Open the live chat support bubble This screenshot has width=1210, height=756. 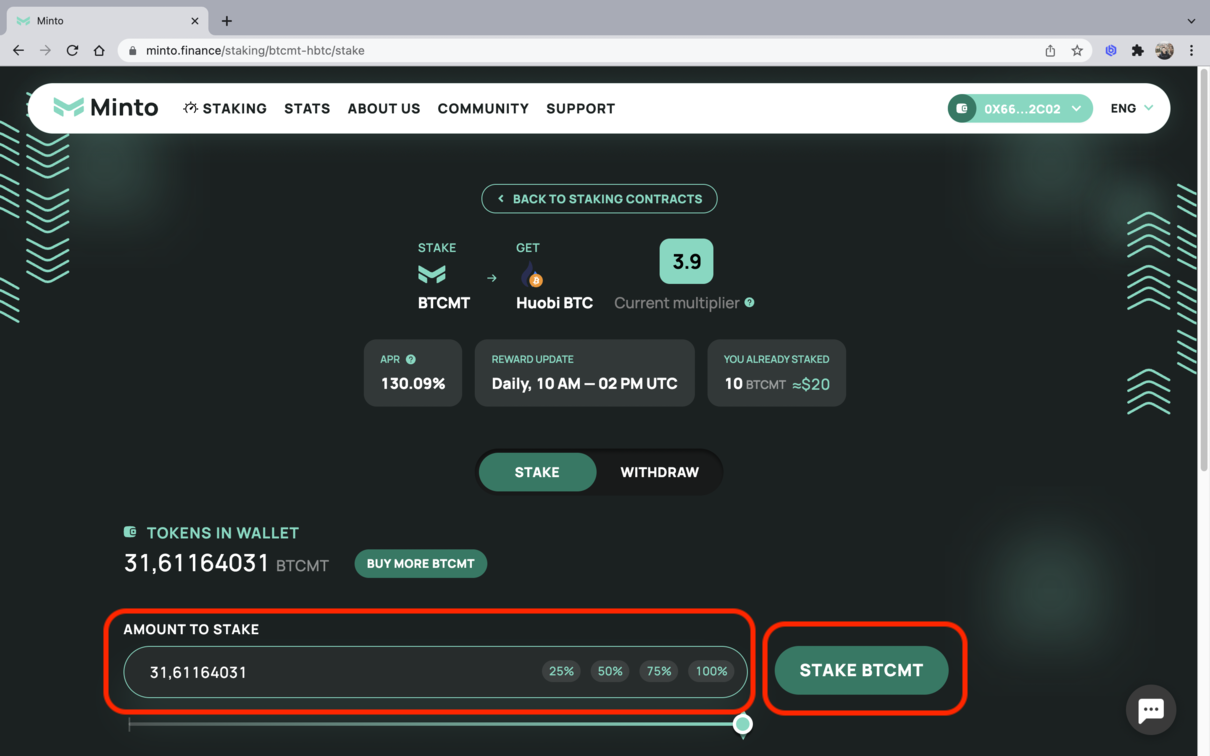click(x=1150, y=709)
